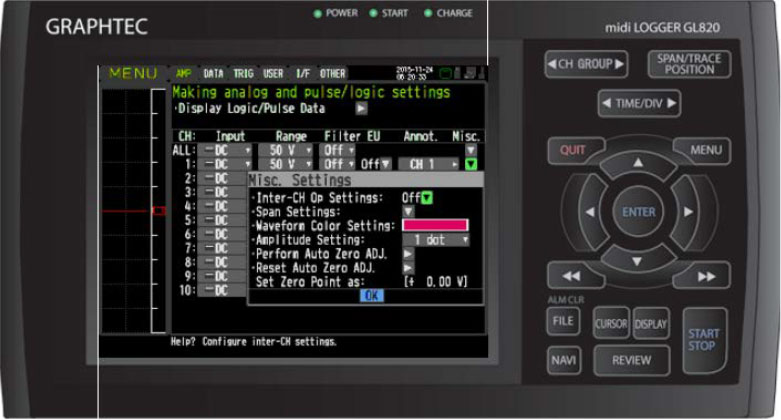Edit channel 1 annotation CH 1 field
This screenshot has height=420, width=781.
428,164
